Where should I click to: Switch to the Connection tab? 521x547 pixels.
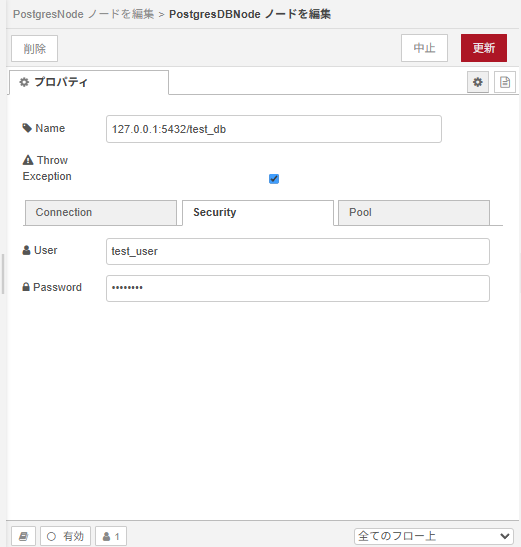[101, 212]
